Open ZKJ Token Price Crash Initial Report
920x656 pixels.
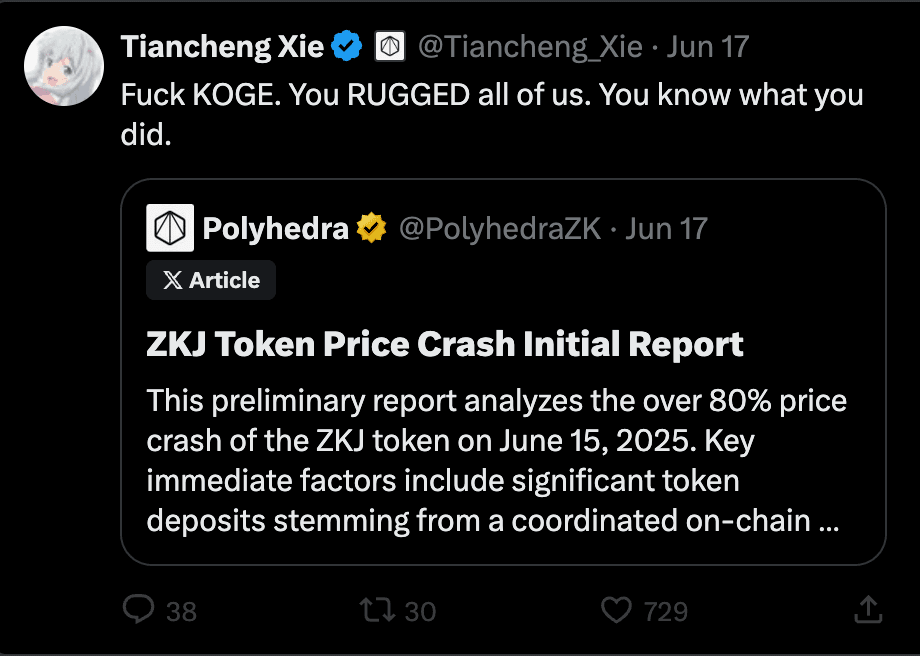pos(445,344)
